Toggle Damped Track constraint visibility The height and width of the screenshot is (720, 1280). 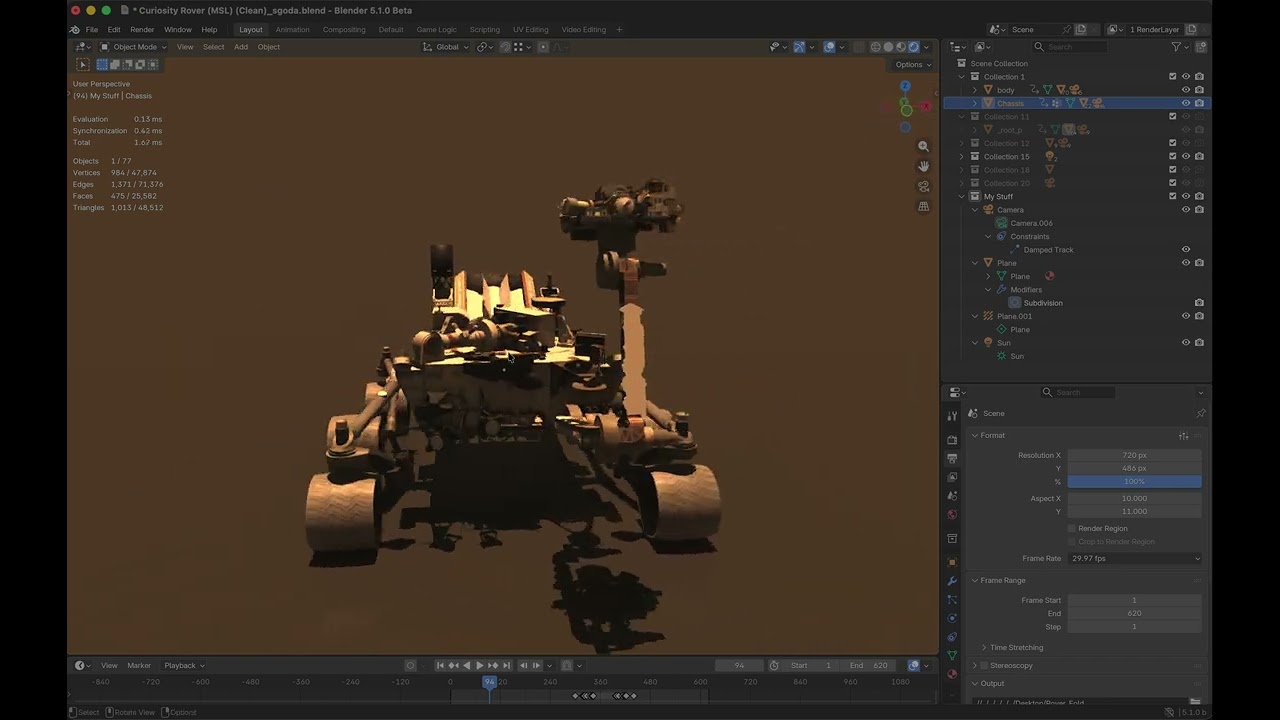tap(1186, 250)
